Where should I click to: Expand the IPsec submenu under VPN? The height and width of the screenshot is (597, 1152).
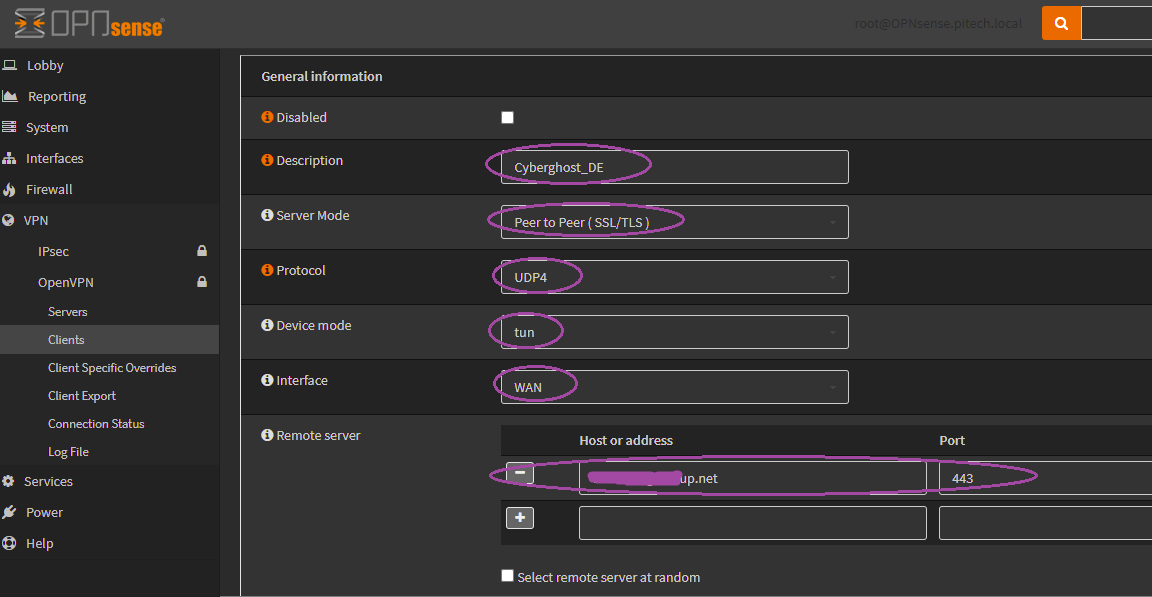tap(54, 251)
